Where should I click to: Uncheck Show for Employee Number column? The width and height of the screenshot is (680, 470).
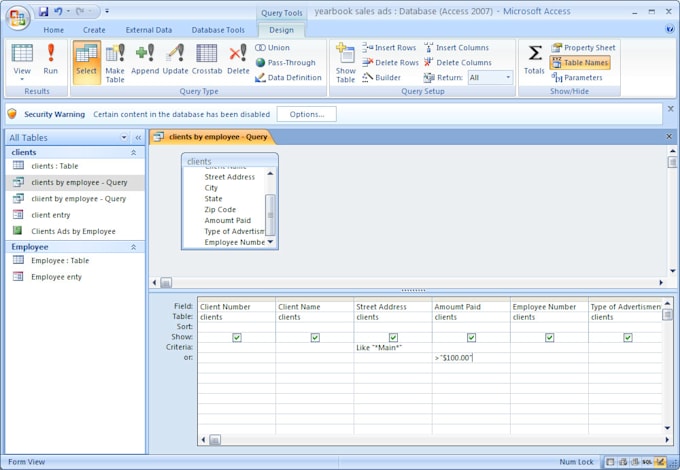tap(549, 337)
